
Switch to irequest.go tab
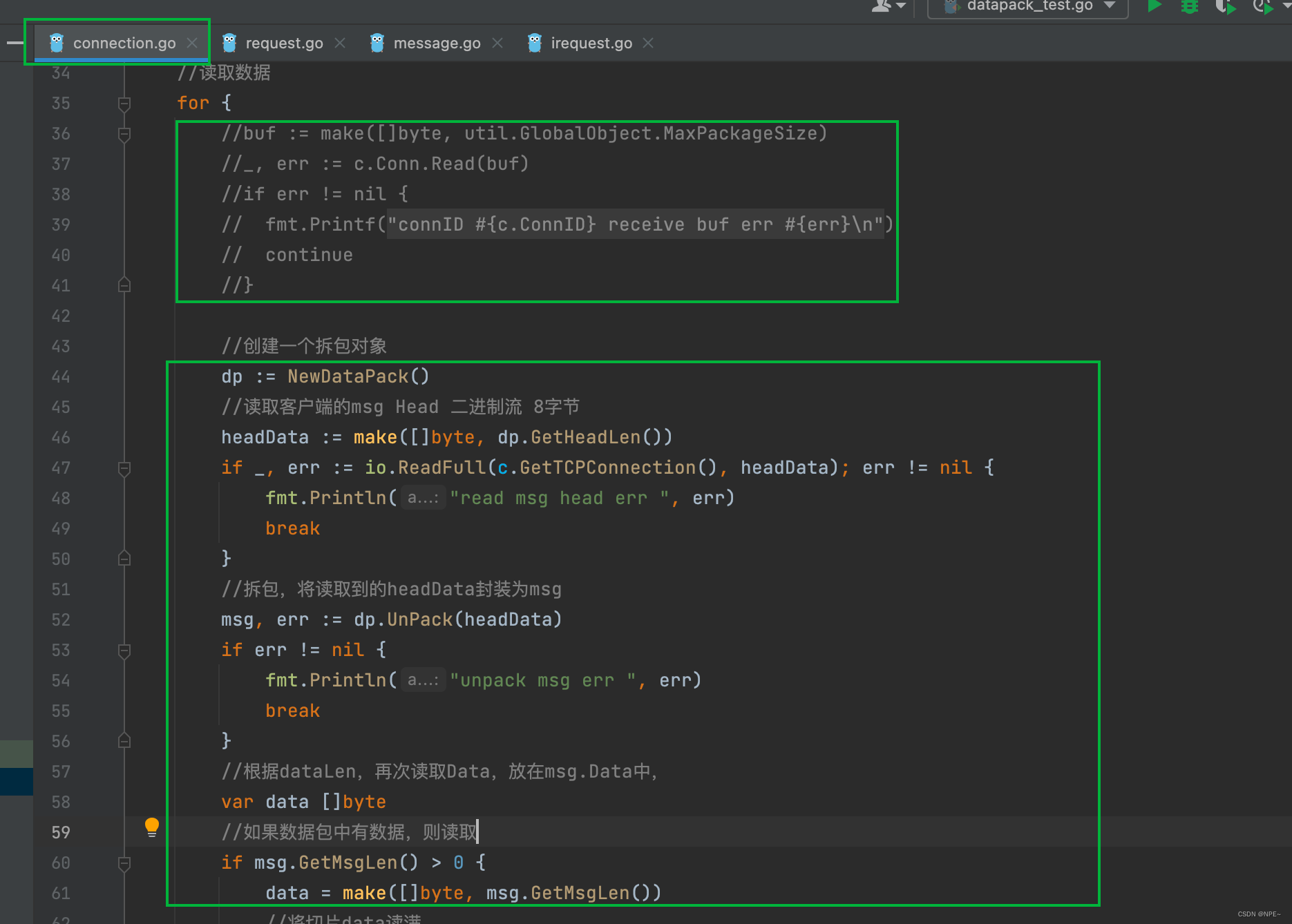click(591, 43)
